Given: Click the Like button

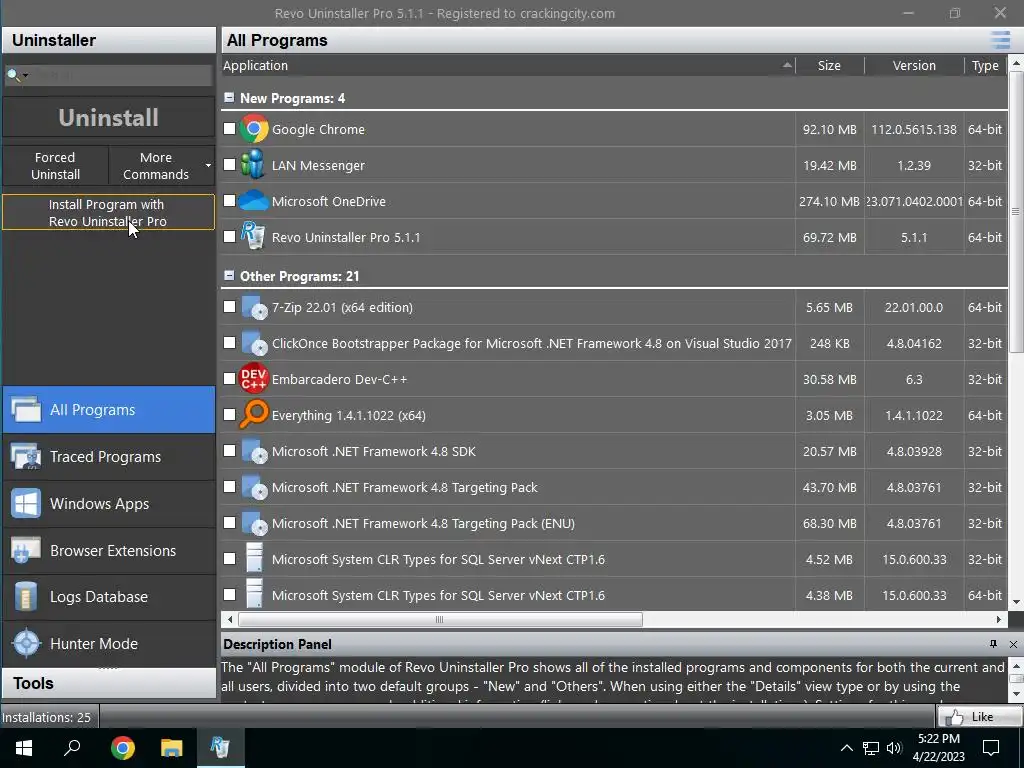Looking at the screenshot, I should (979, 717).
